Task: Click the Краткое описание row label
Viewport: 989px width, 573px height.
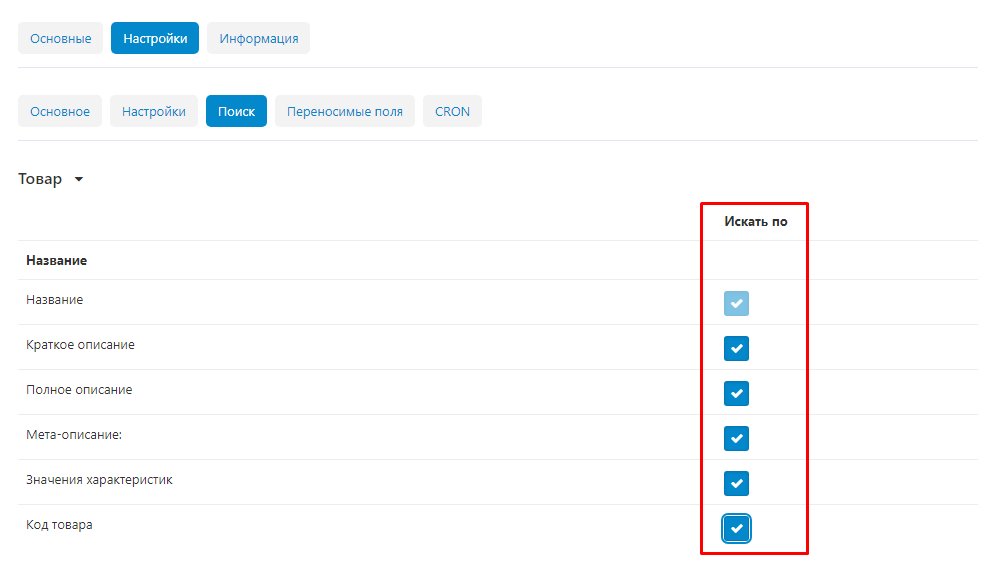Action: [80, 345]
